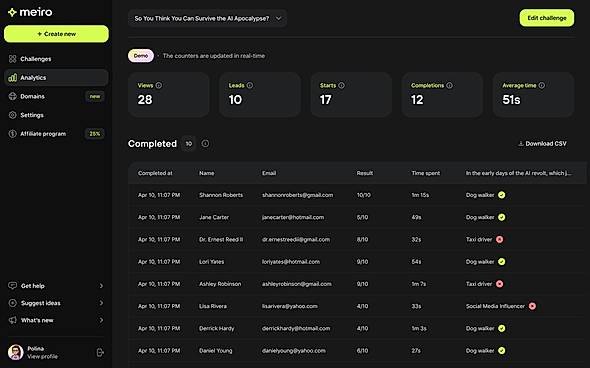Click the logout icon next to Polina

[100, 352]
